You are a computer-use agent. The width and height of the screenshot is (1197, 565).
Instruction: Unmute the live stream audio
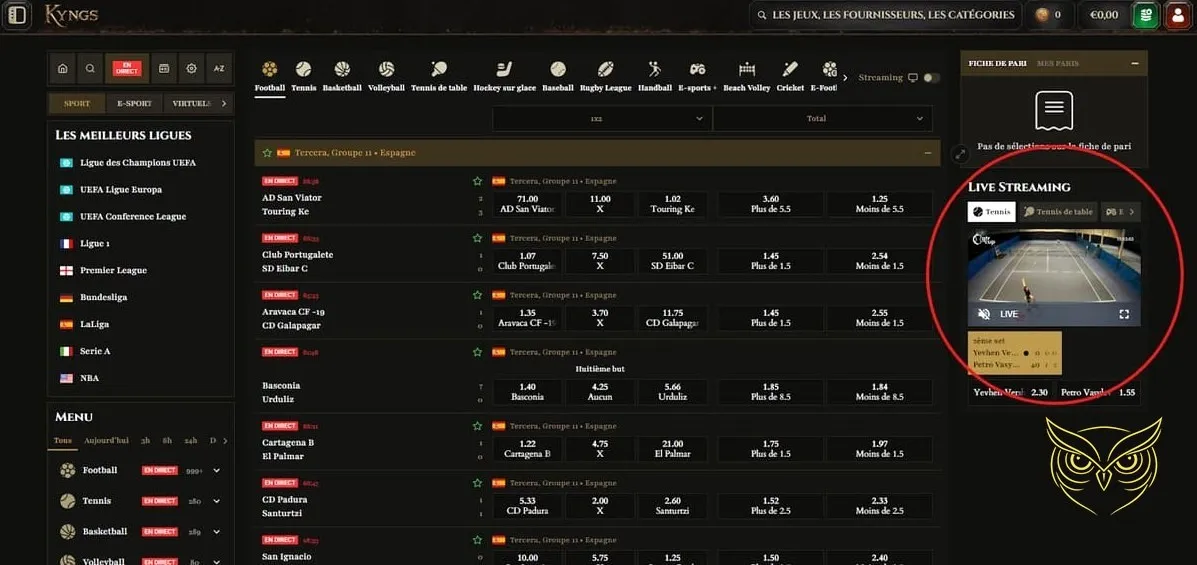[x=984, y=314]
